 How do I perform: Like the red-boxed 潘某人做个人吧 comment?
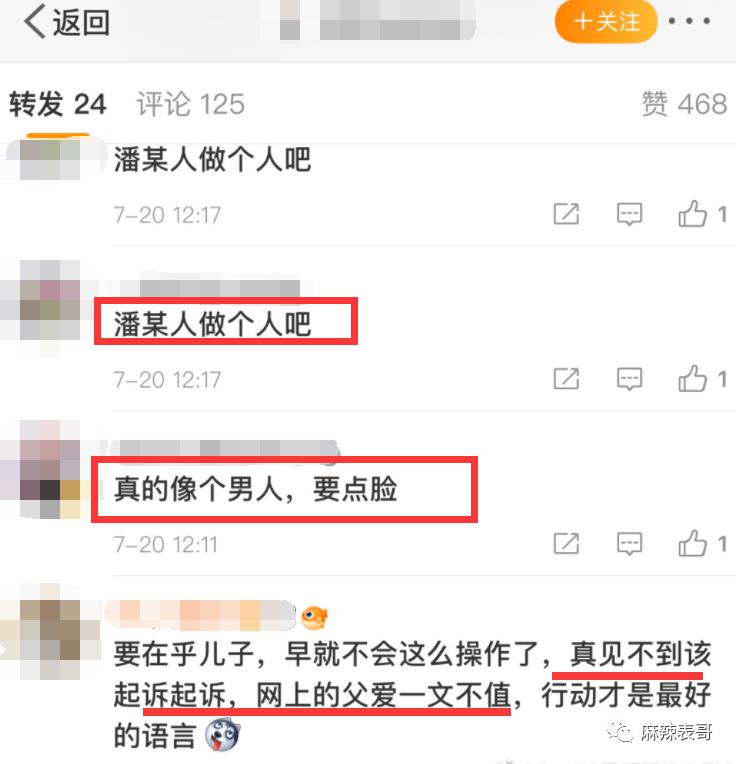702,378
